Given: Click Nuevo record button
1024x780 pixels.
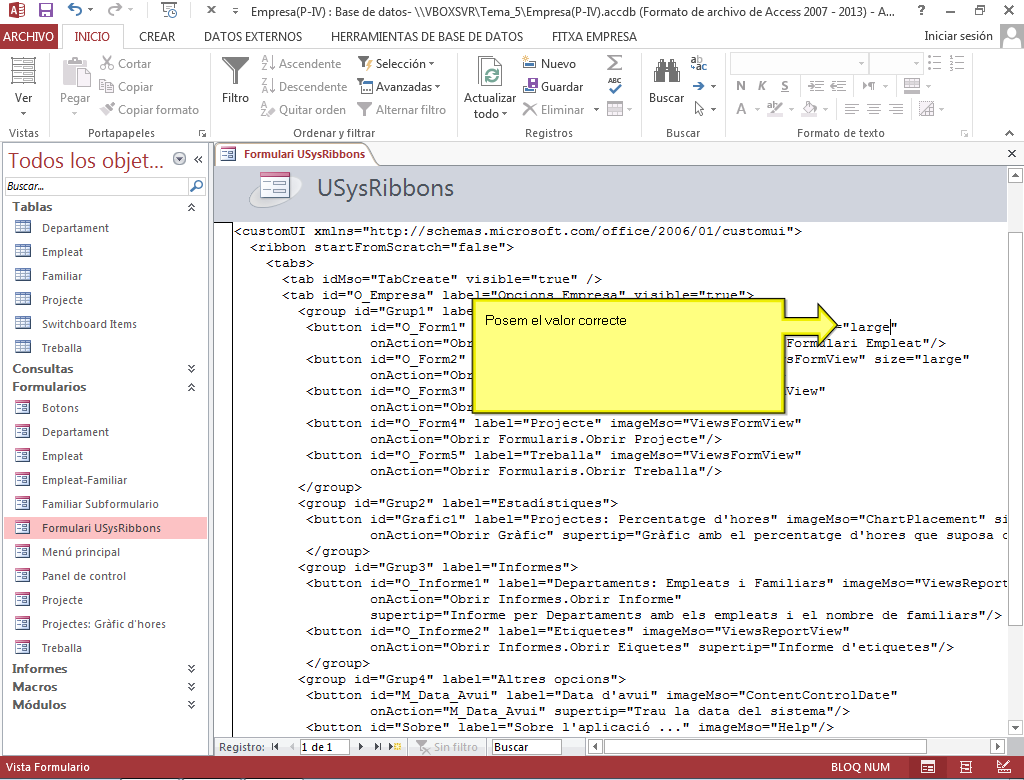Looking at the screenshot, I should 549,63.
